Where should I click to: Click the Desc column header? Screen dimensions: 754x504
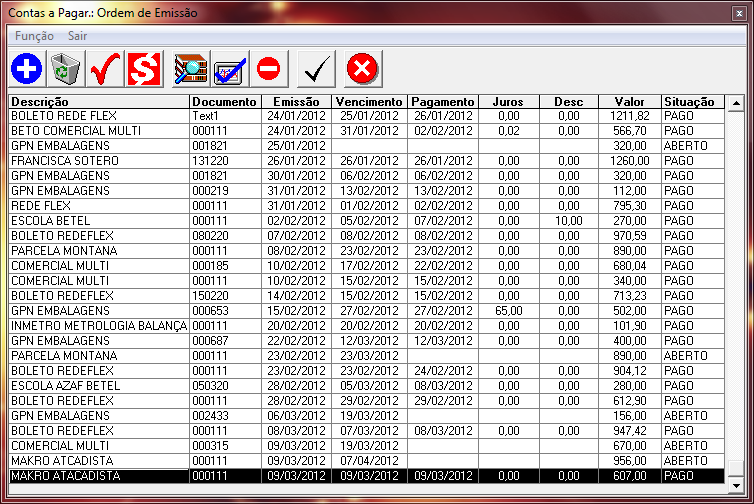pos(568,102)
